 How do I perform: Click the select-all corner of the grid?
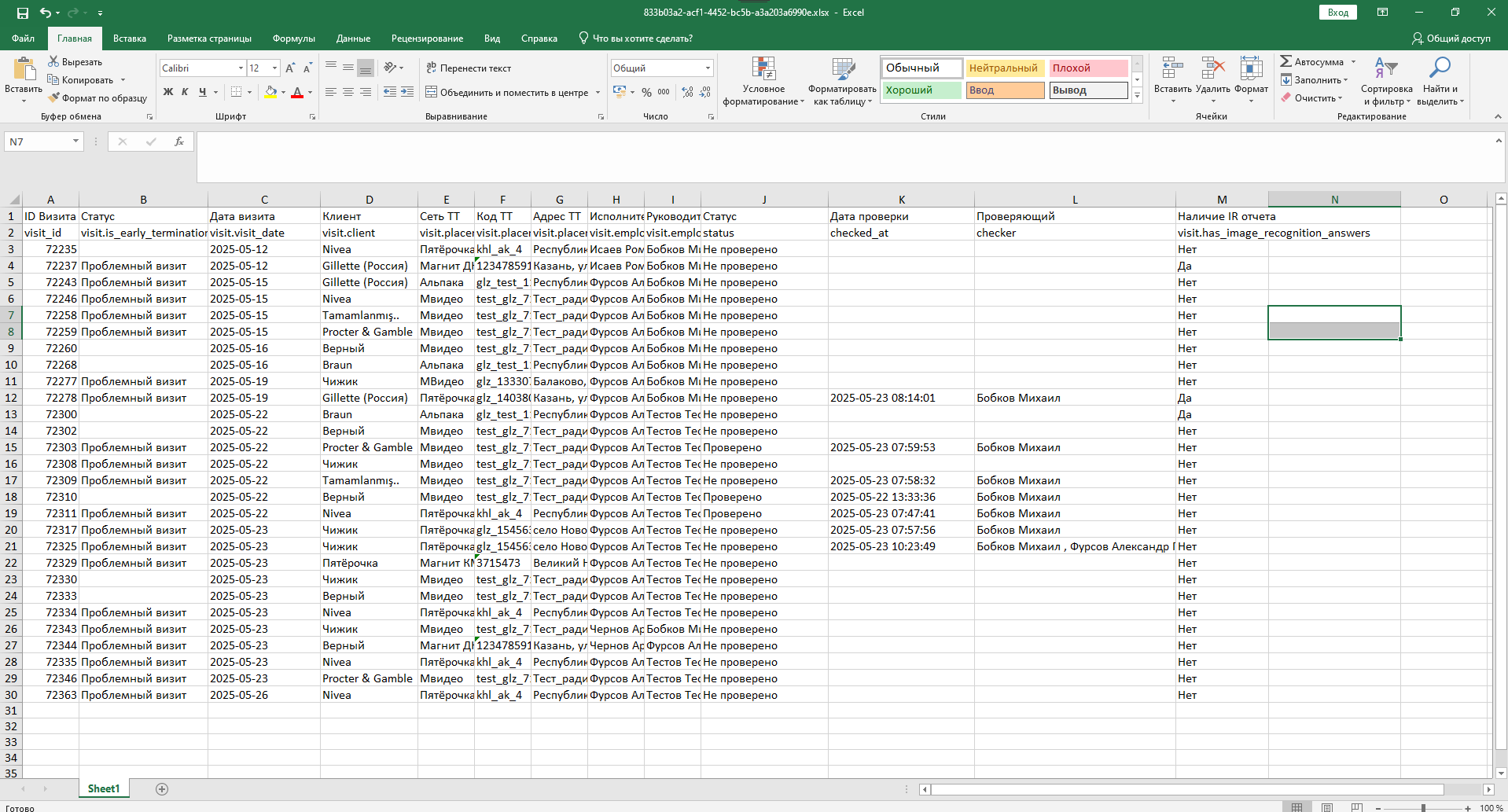click(x=12, y=200)
